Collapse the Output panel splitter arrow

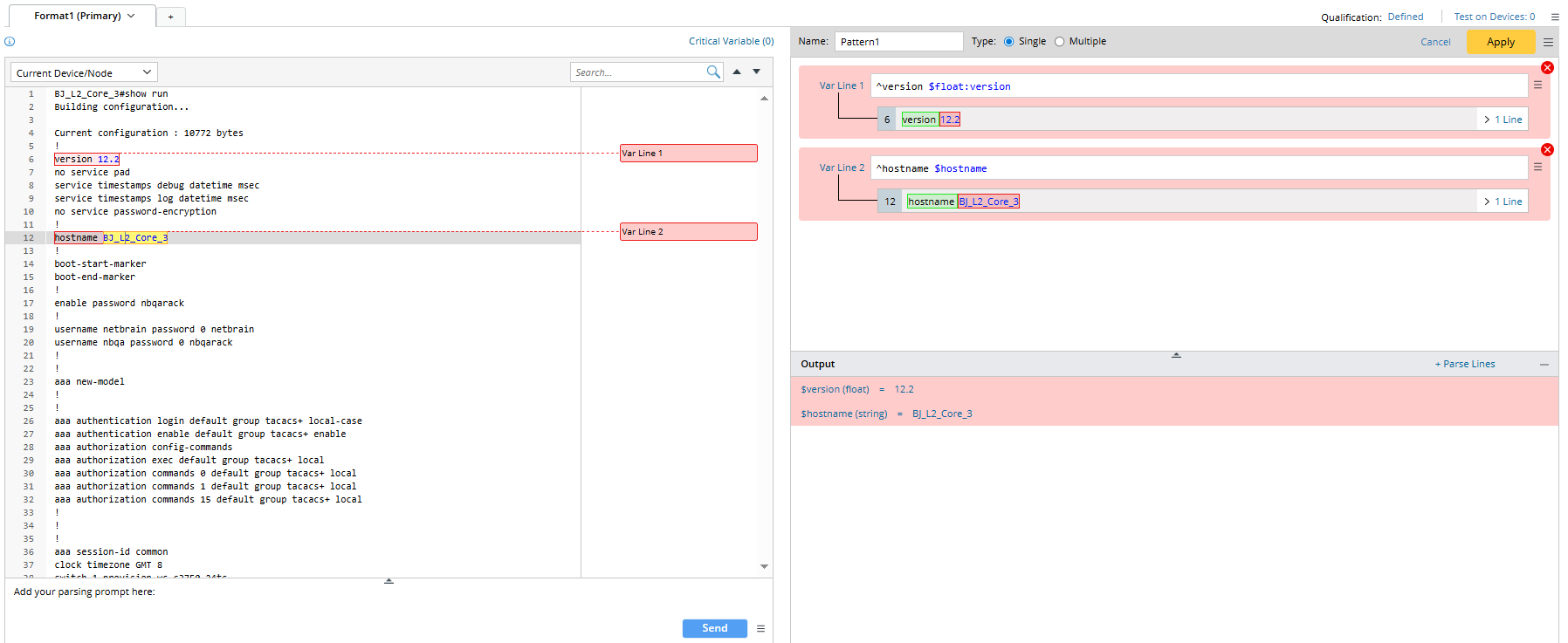pos(1176,355)
